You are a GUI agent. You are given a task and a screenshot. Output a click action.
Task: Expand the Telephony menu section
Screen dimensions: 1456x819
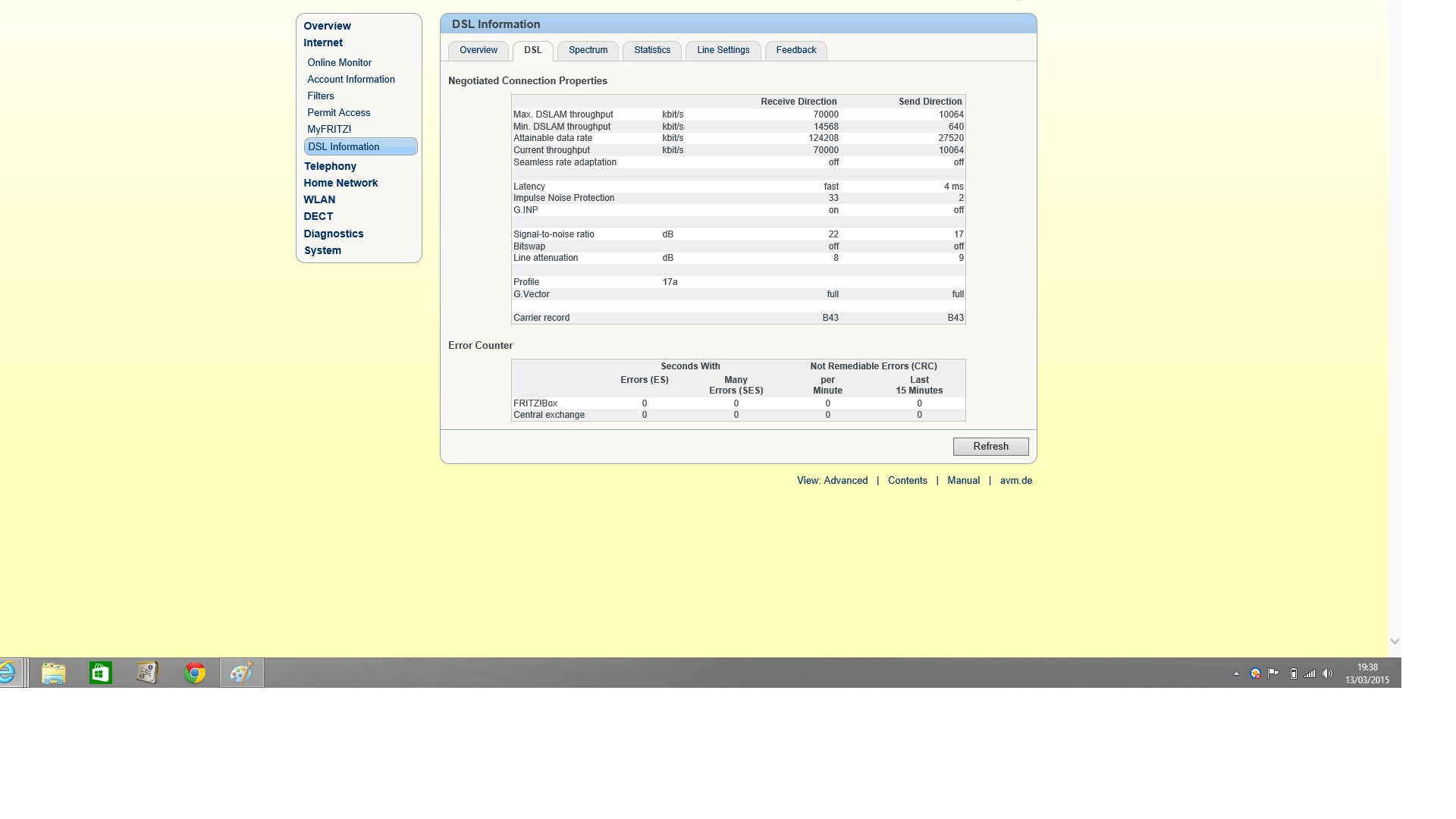[330, 166]
